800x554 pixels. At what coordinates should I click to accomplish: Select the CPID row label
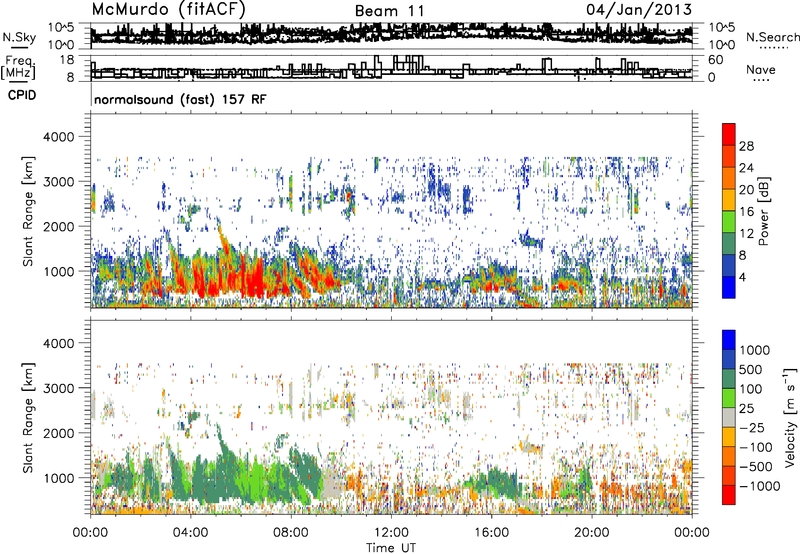(22, 95)
